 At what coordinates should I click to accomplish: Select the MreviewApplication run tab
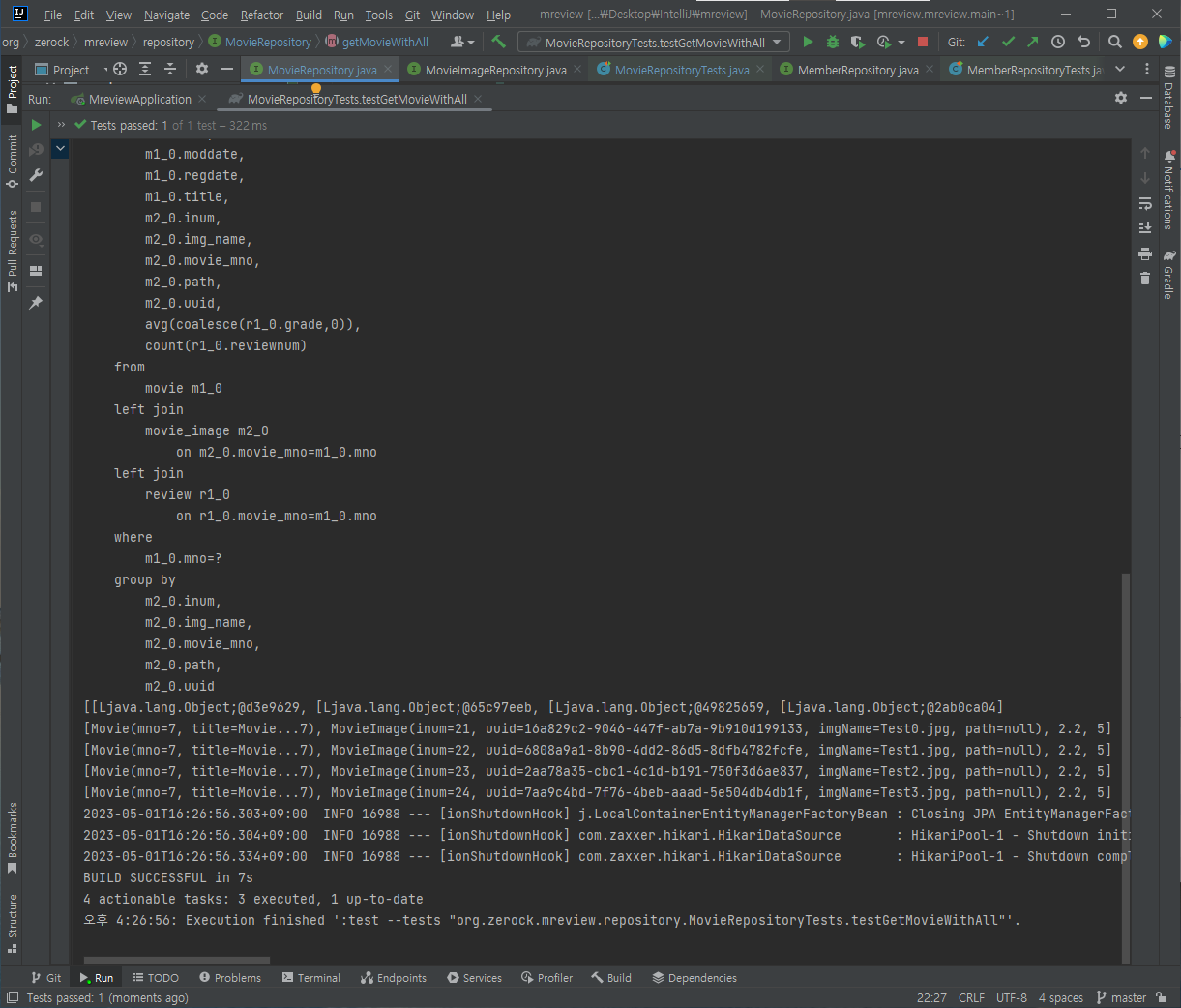point(140,99)
